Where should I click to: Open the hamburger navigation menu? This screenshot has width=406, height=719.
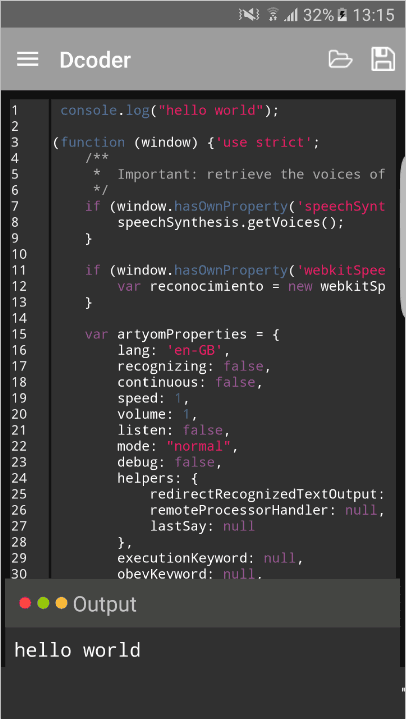28,59
